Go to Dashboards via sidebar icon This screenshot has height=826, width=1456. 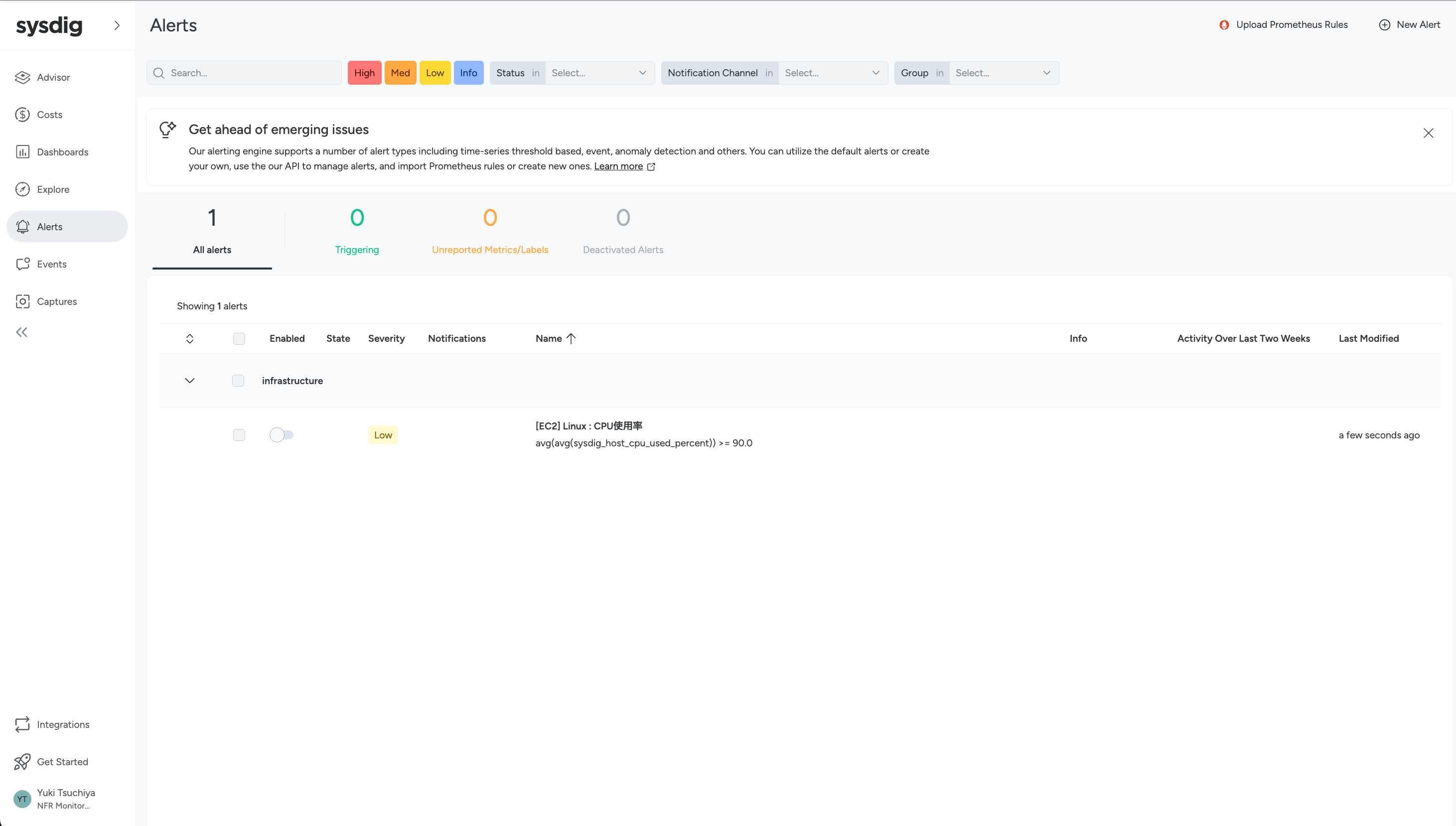[x=22, y=152]
